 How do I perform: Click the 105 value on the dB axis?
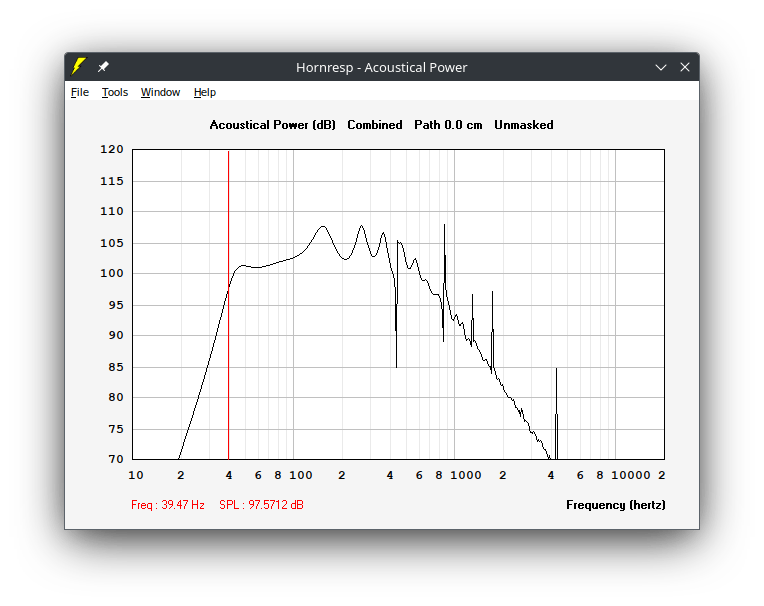[112, 243]
